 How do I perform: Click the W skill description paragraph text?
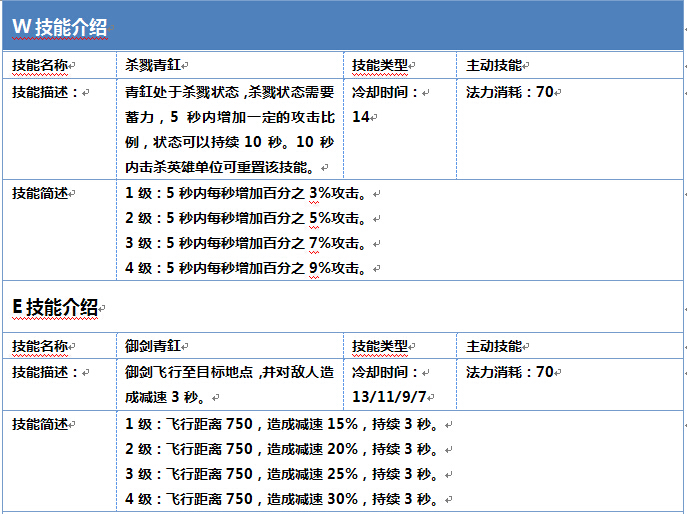(x=229, y=129)
